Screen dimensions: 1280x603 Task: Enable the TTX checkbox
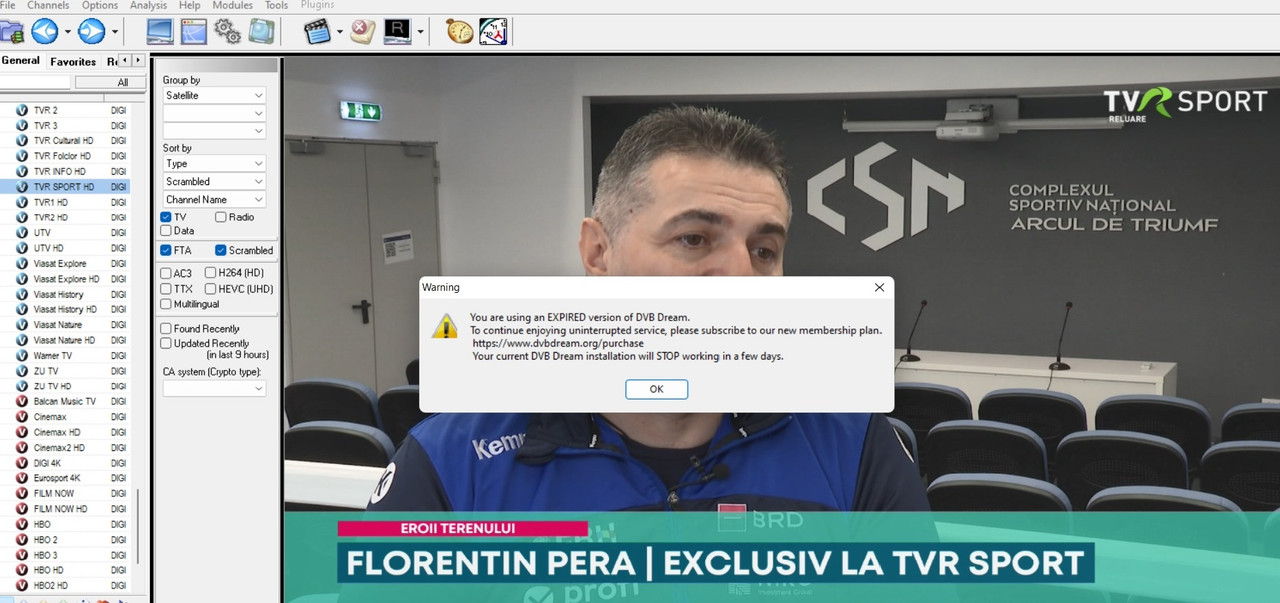click(166, 289)
